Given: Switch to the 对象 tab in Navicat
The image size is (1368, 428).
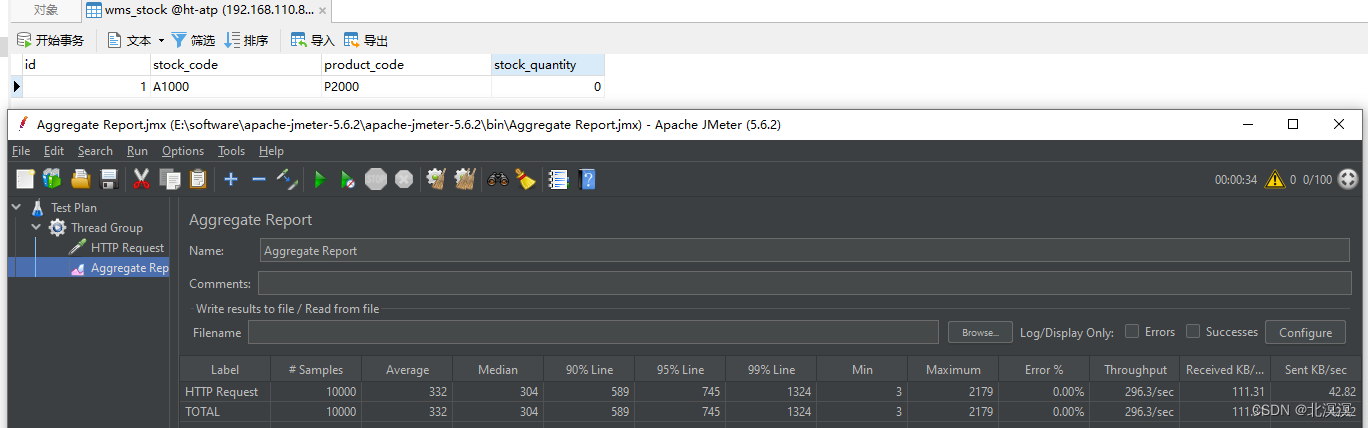Looking at the screenshot, I should [45, 10].
